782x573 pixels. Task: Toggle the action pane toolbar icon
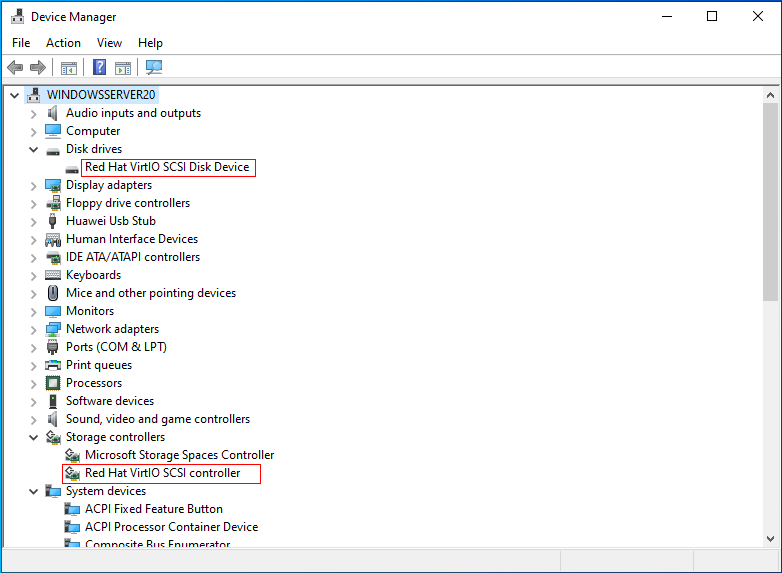click(123, 68)
